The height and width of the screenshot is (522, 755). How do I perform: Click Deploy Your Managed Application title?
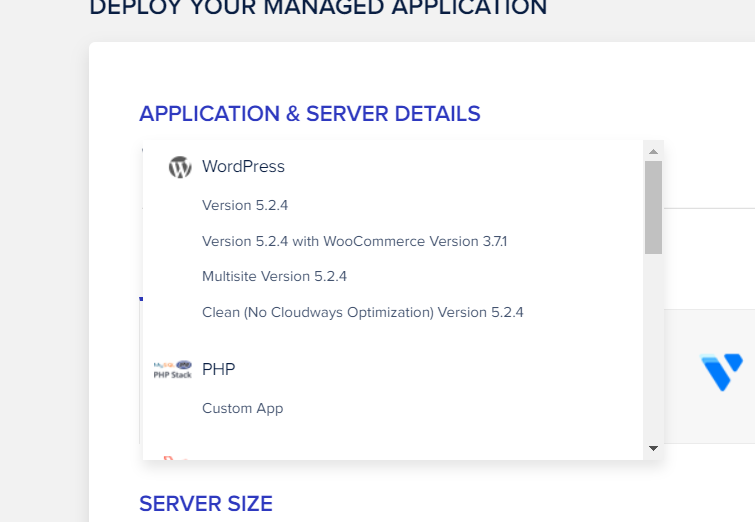pyautogui.click(x=318, y=8)
